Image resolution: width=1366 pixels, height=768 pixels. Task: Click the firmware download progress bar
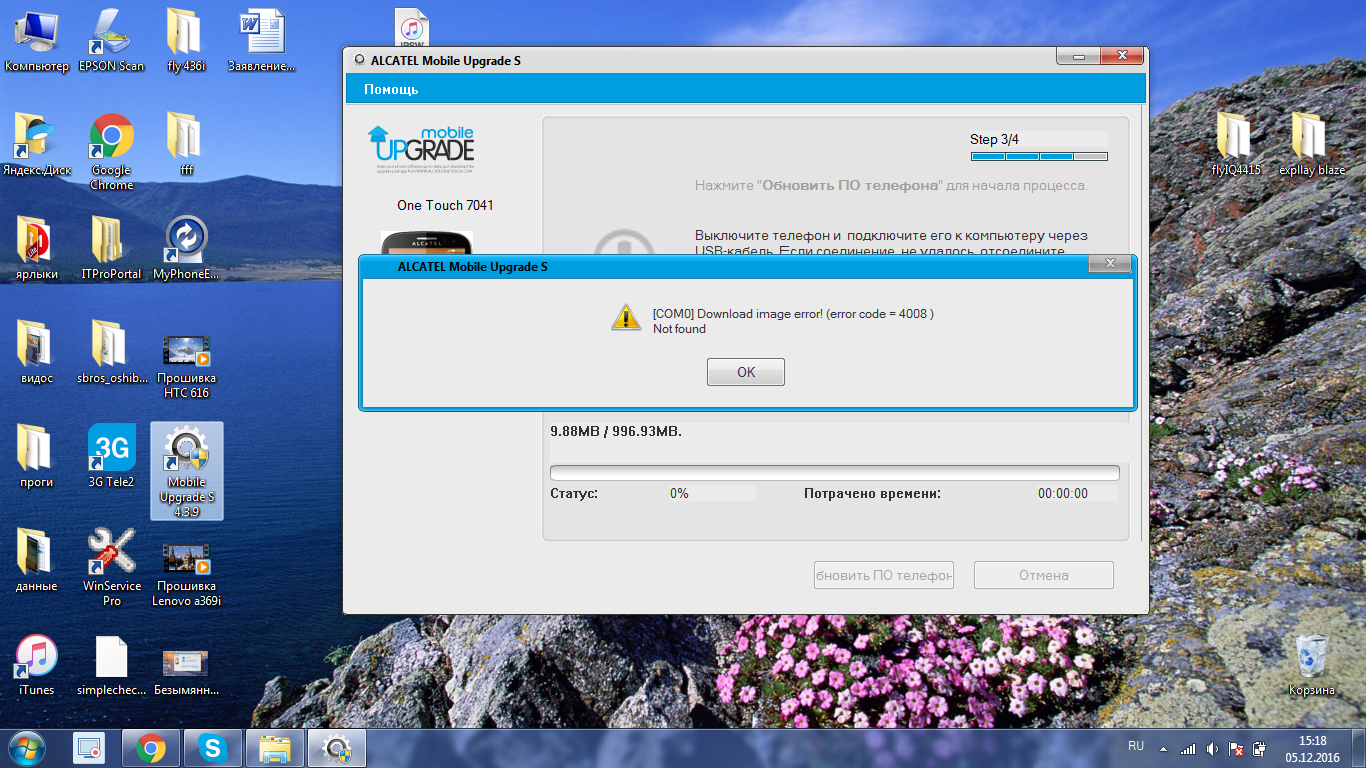(834, 473)
